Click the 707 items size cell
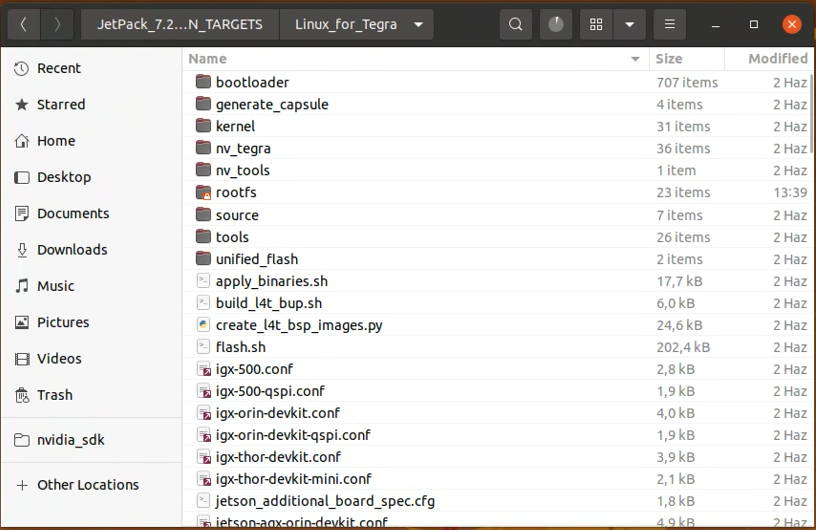This screenshot has height=530, width=816. (x=687, y=82)
